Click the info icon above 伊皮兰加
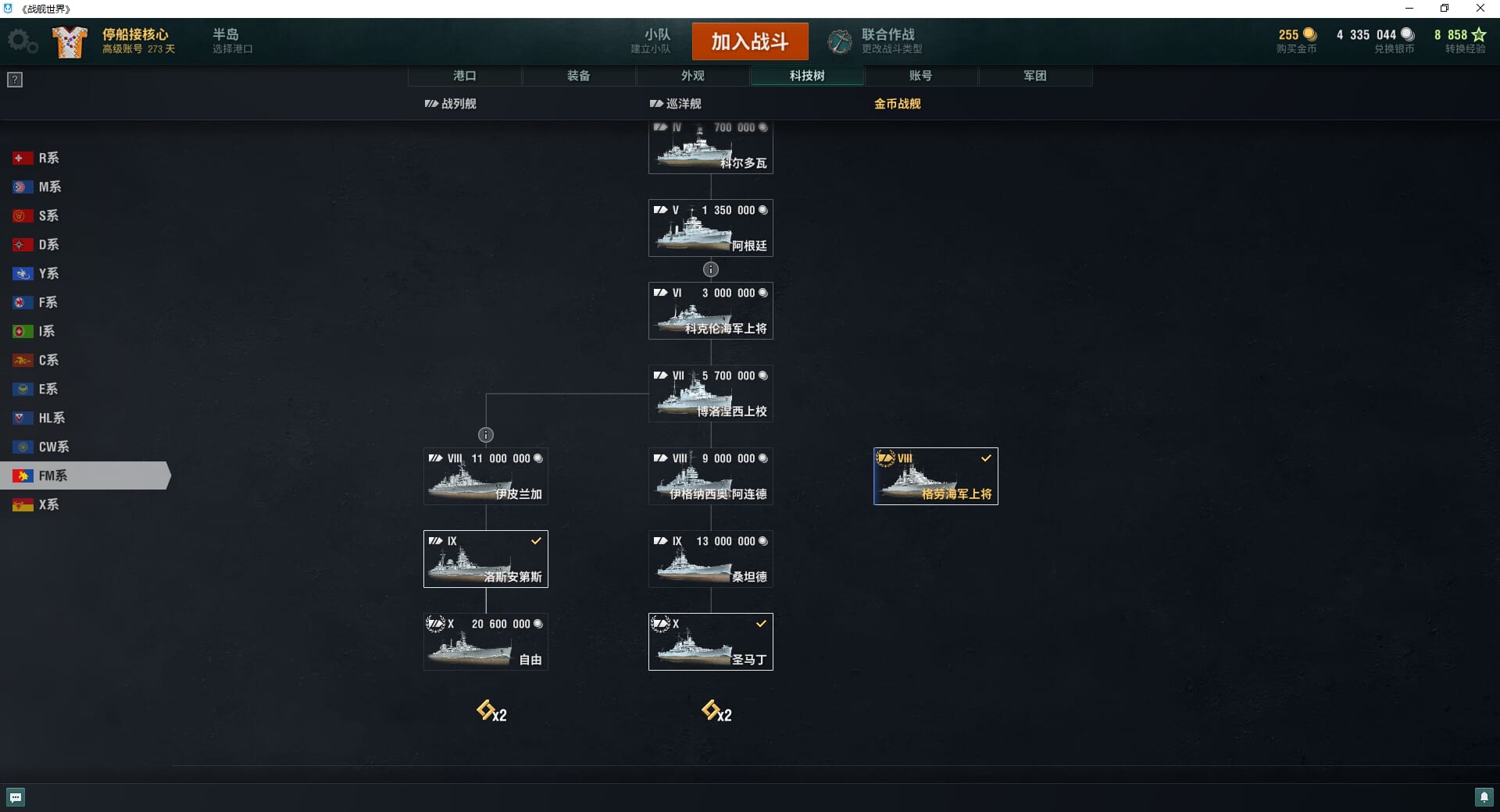This screenshot has width=1500, height=812. [486, 435]
